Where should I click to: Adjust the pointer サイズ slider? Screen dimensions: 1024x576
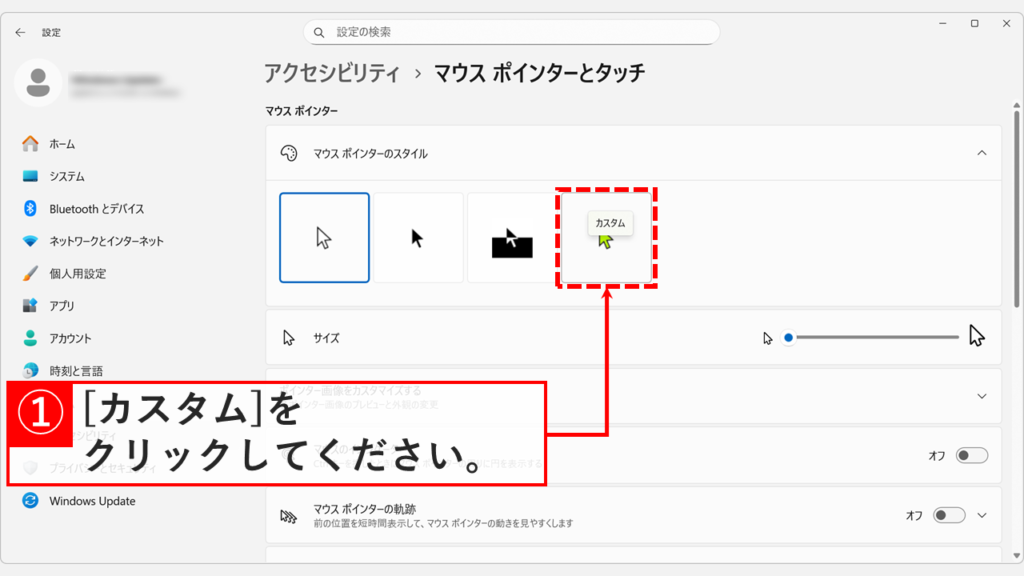(789, 338)
